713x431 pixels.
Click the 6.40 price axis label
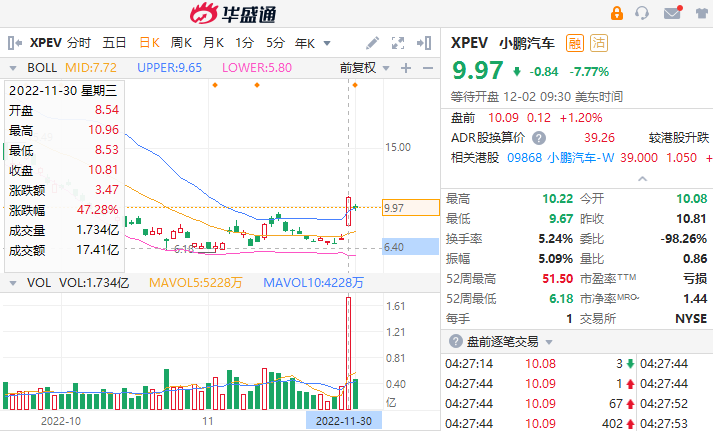tap(410, 247)
